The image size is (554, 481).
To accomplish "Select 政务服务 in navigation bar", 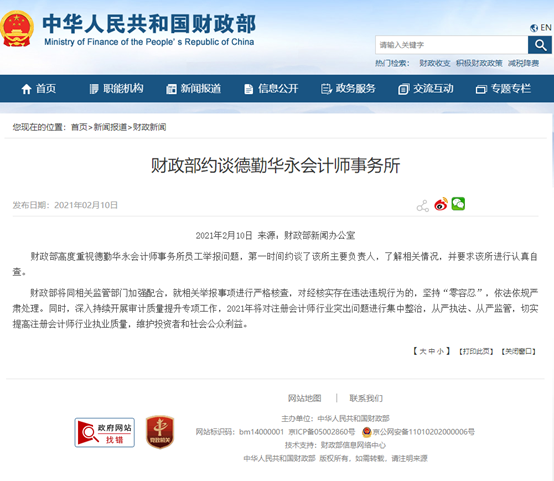I will [348, 89].
